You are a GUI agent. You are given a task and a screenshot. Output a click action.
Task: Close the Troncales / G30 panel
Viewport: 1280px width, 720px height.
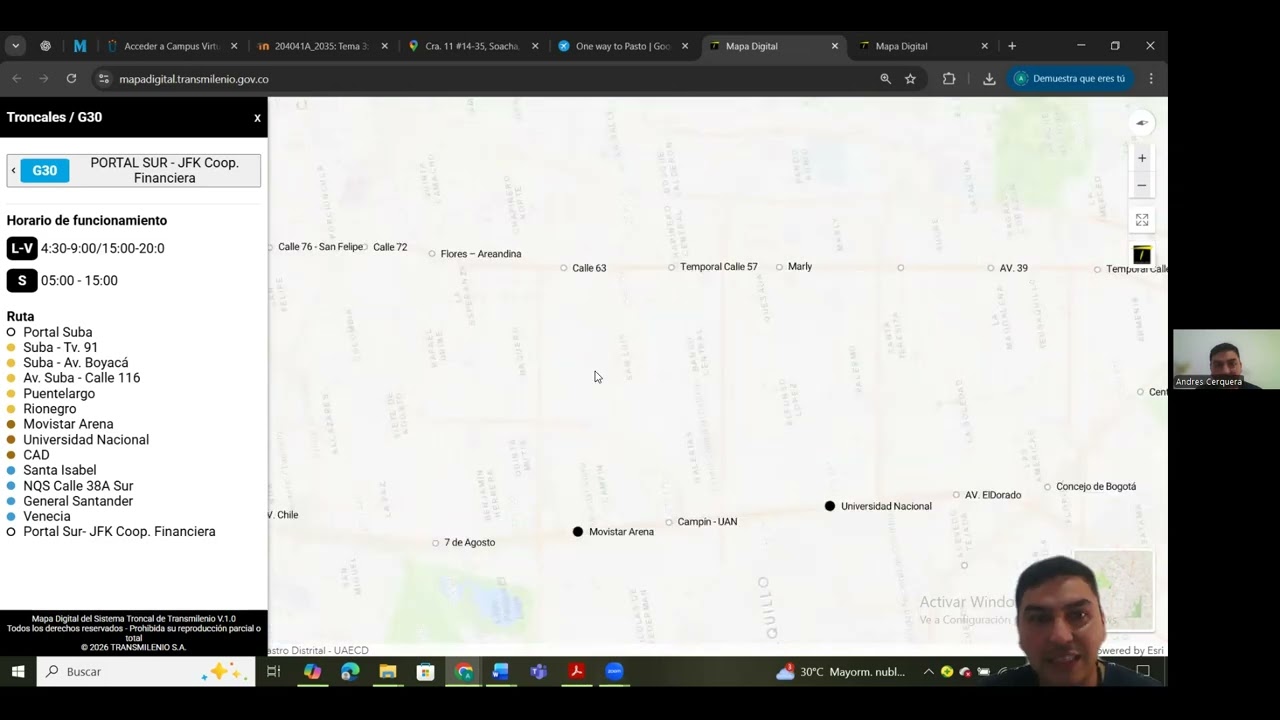click(x=257, y=118)
